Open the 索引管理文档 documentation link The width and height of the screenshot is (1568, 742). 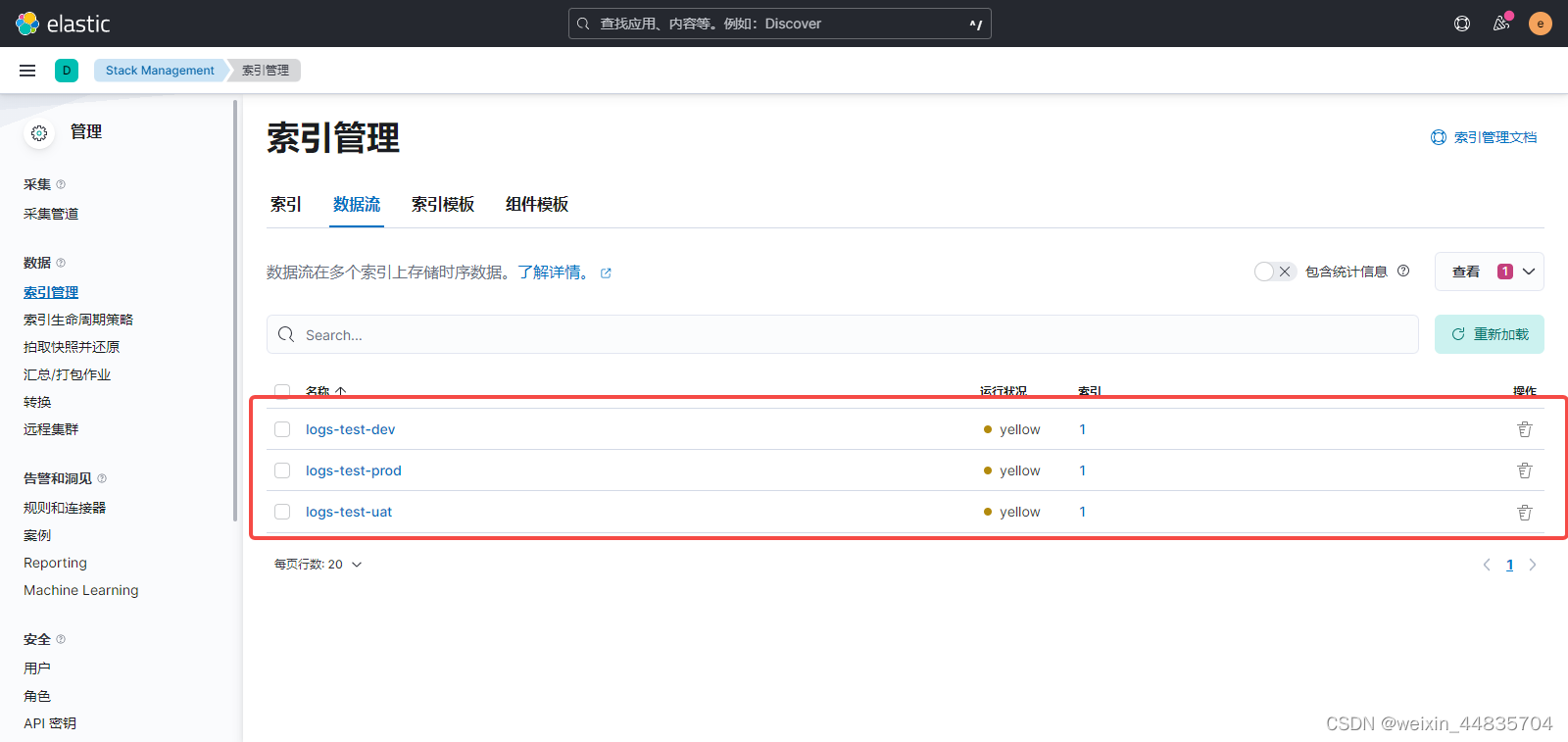tap(1484, 137)
